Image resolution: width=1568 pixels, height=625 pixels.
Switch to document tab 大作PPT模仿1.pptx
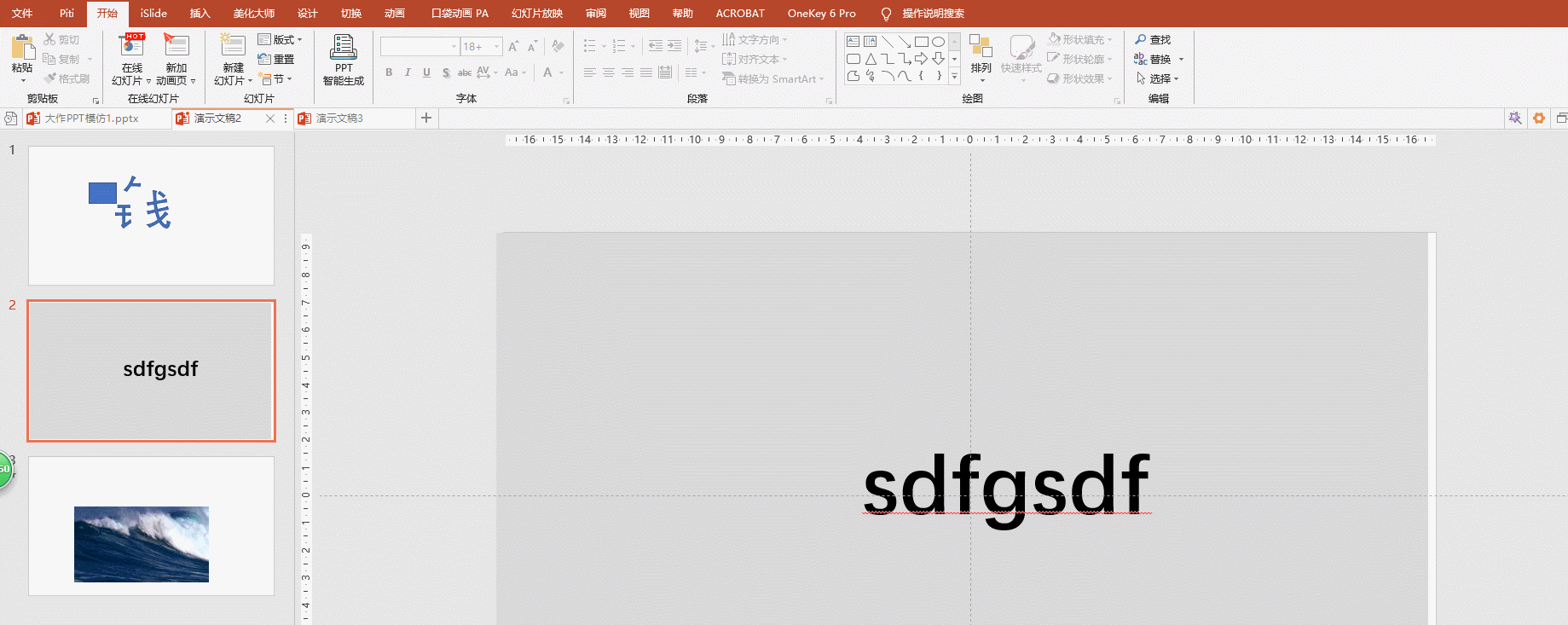91,119
